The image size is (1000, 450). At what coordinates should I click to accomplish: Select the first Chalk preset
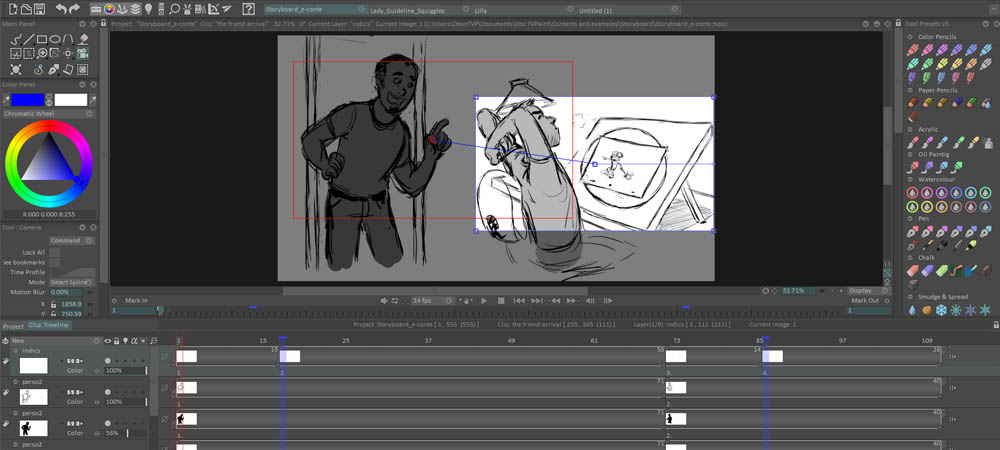click(x=913, y=271)
